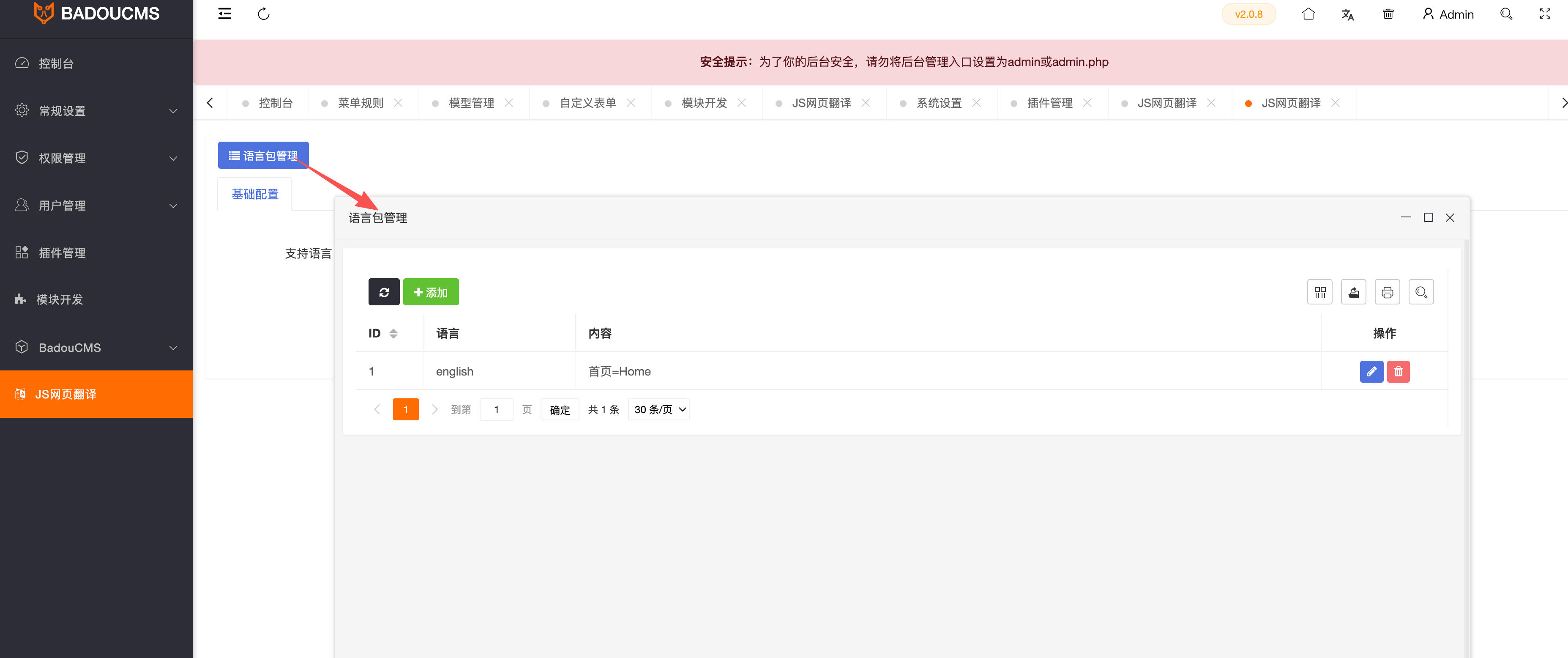Open the column filter grid icon

tap(1319, 293)
